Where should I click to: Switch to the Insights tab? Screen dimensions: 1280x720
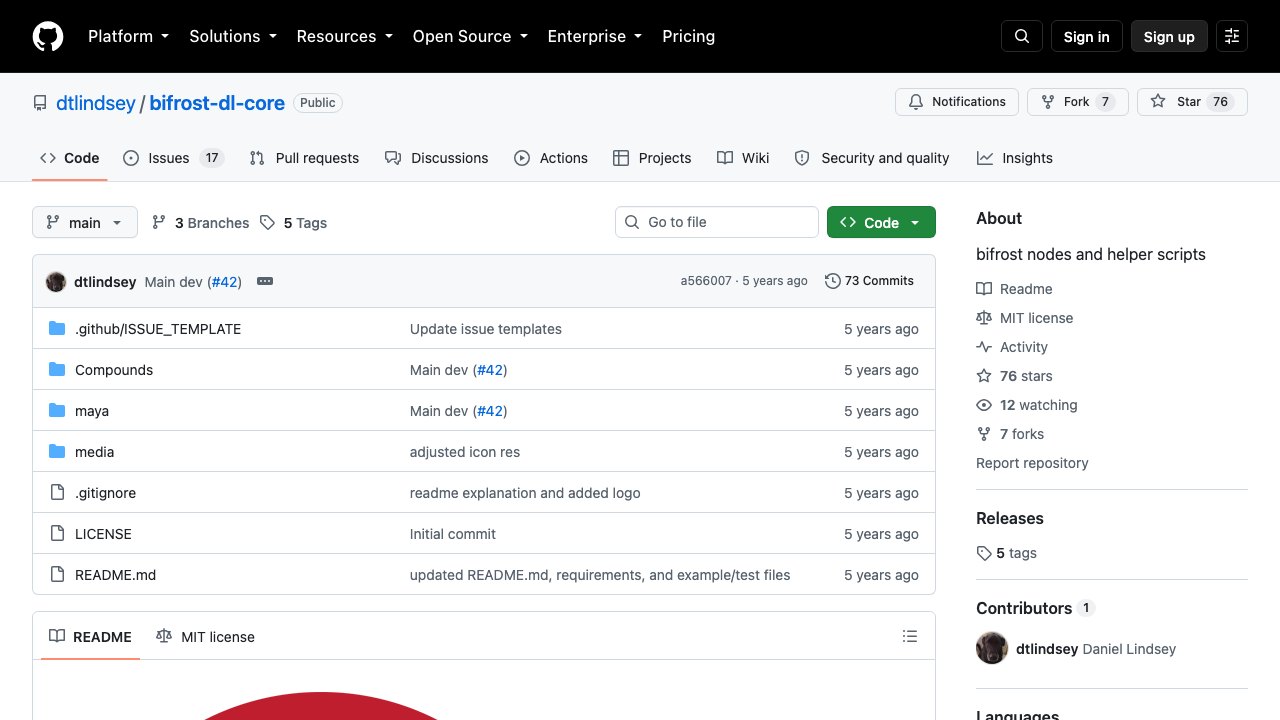[1015, 158]
